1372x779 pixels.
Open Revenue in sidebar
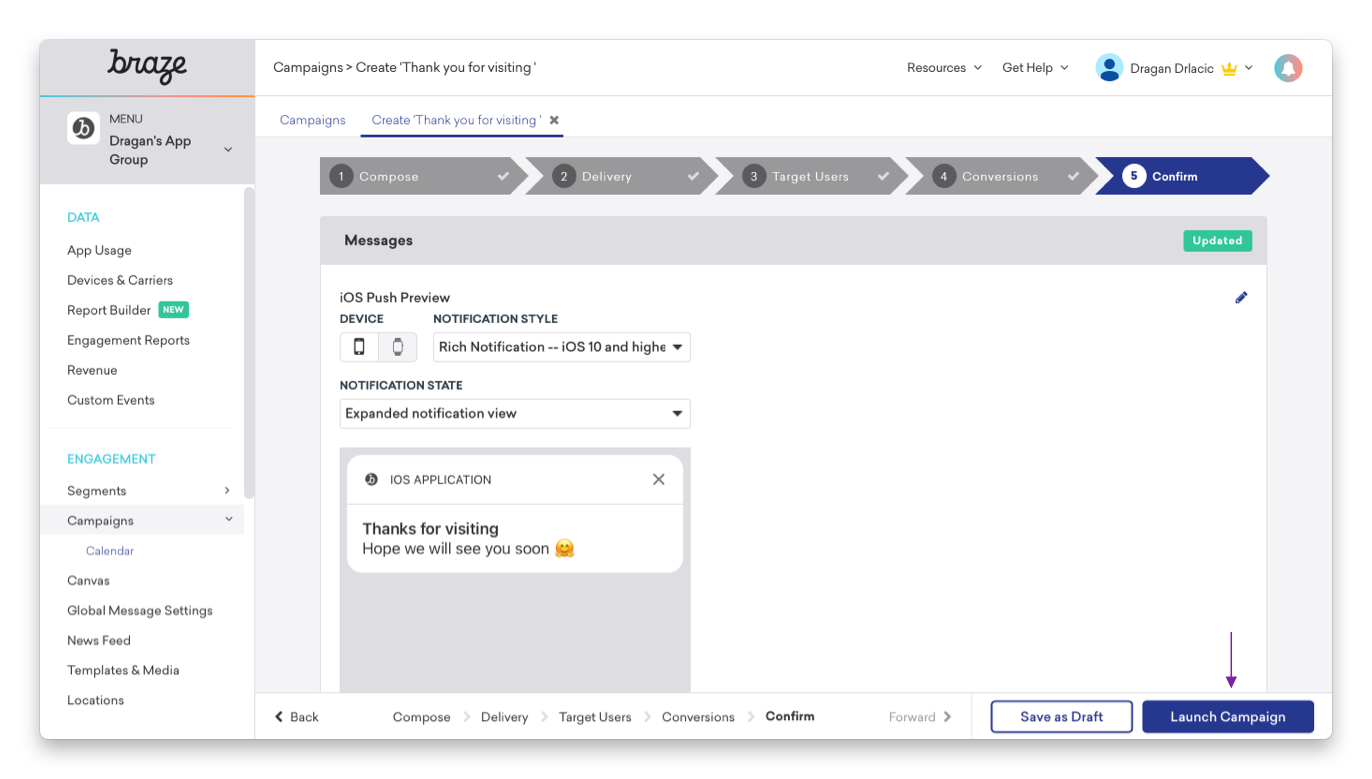click(x=92, y=371)
